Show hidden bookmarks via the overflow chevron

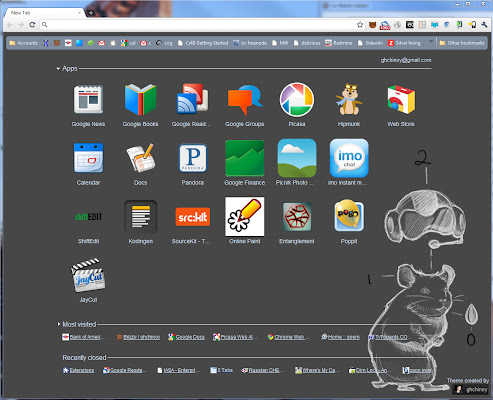coord(431,42)
